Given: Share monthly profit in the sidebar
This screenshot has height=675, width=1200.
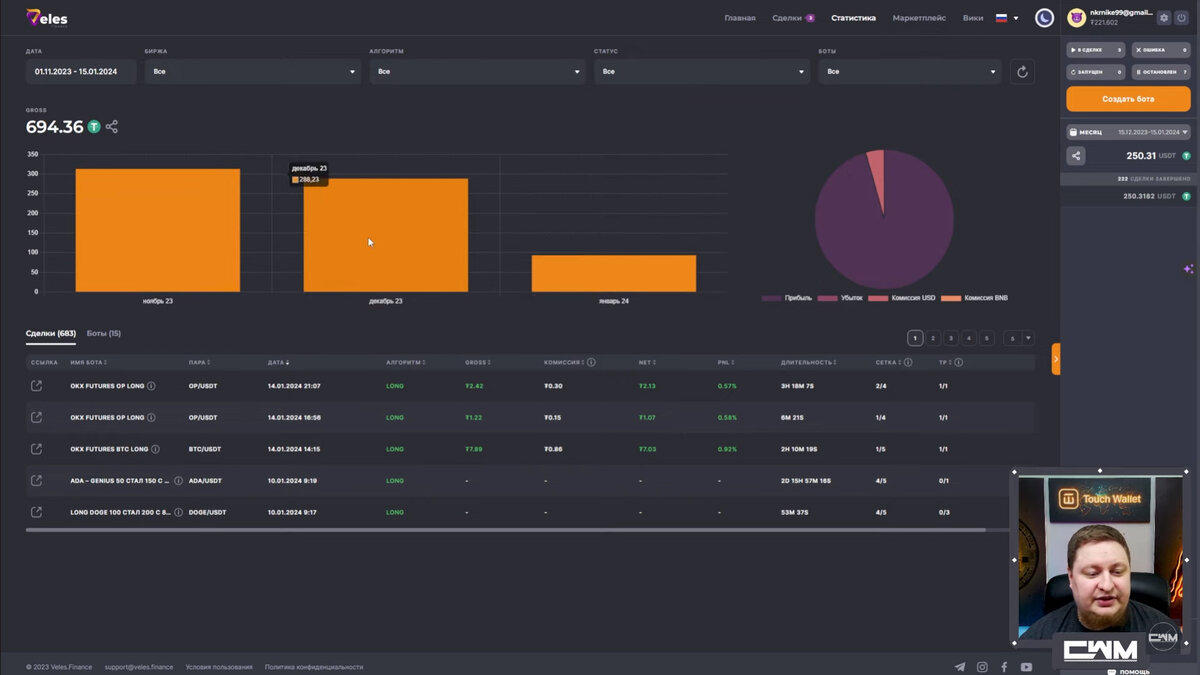Looking at the screenshot, I should [x=1076, y=156].
